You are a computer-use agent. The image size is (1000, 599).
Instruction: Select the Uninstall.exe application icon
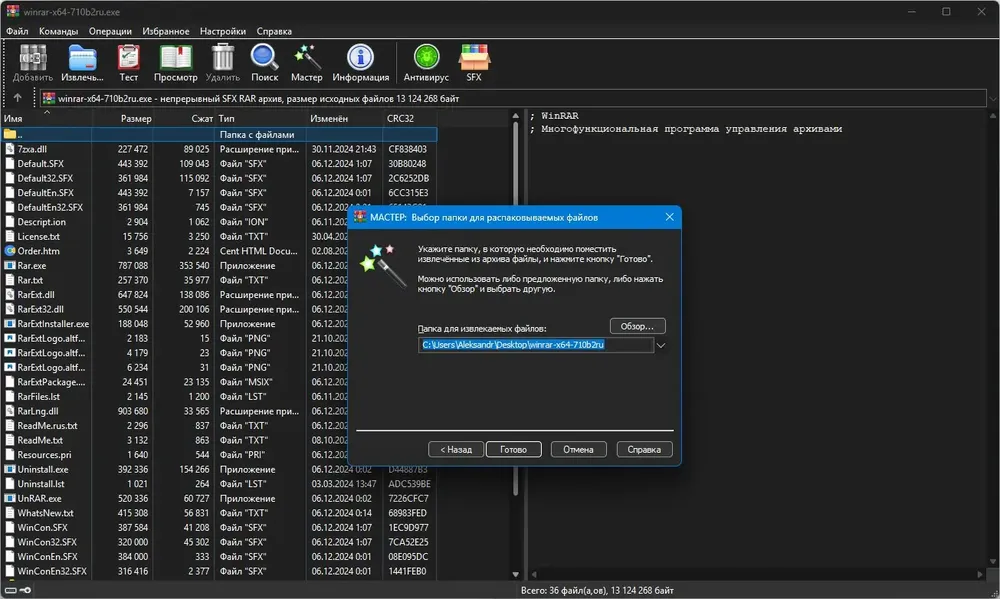(10, 470)
